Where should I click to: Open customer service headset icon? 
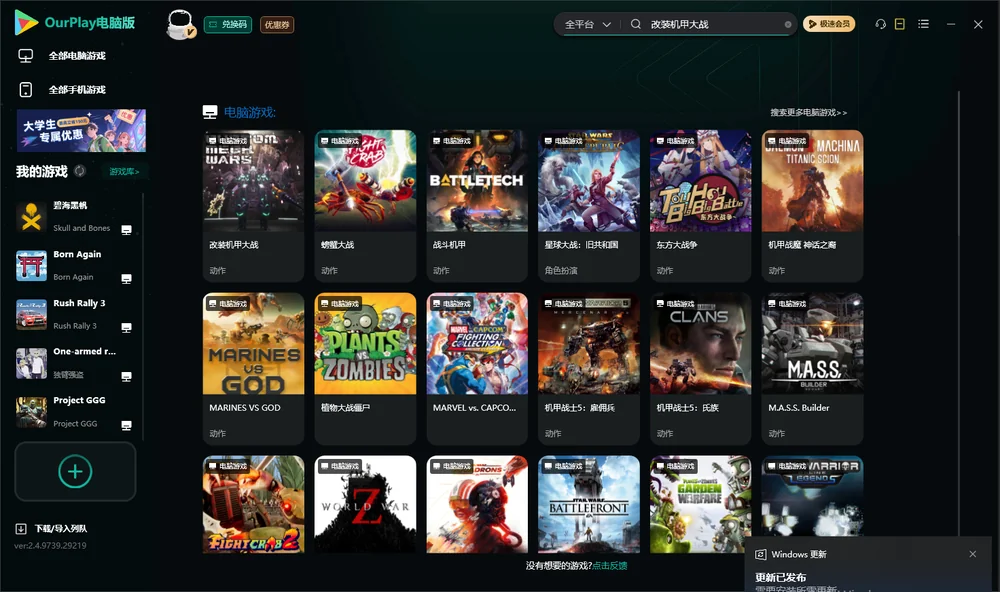(x=881, y=24)
